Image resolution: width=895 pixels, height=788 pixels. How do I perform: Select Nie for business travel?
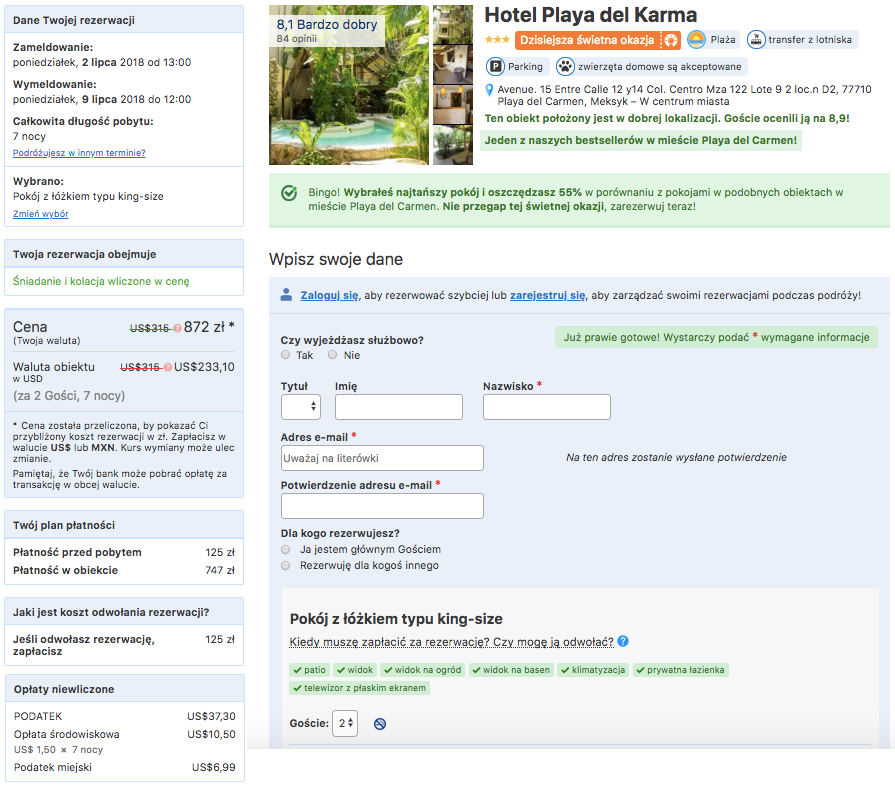coord(333,355)
